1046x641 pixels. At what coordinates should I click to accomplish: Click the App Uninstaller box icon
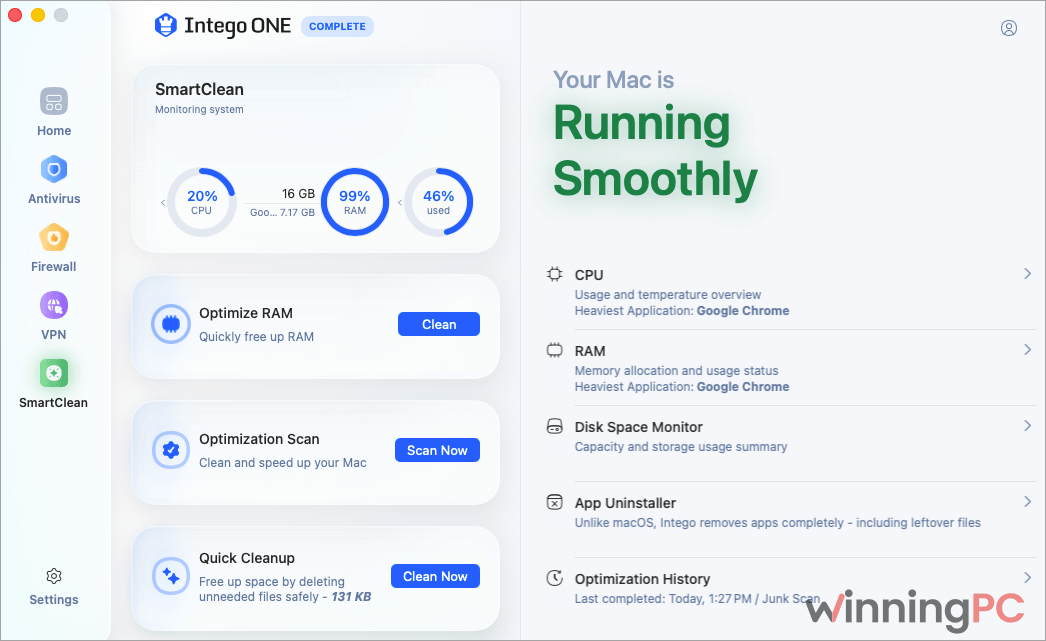click(x=554, y=502)
